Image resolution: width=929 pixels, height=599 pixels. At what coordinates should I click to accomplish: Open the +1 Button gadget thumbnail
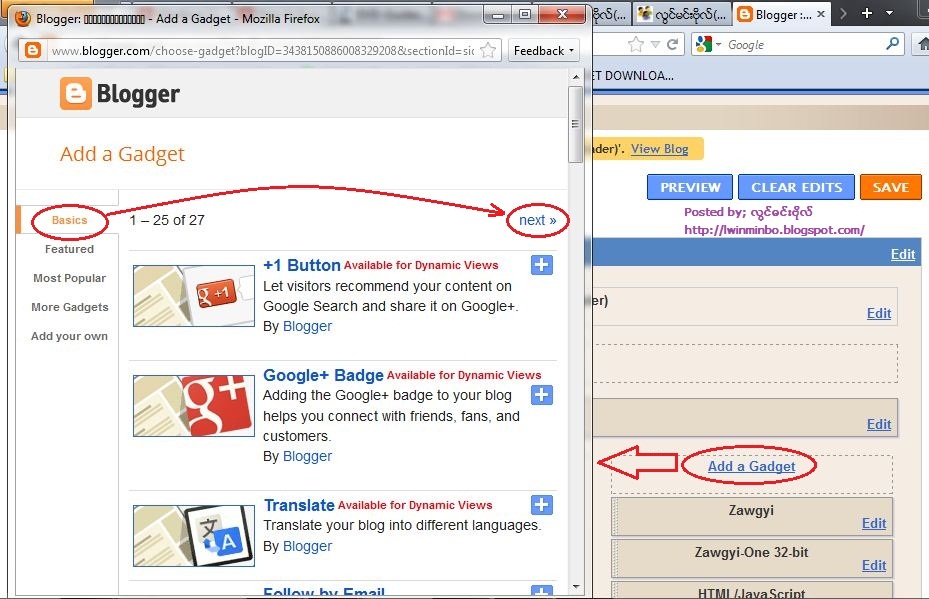[x=194, y=296]
